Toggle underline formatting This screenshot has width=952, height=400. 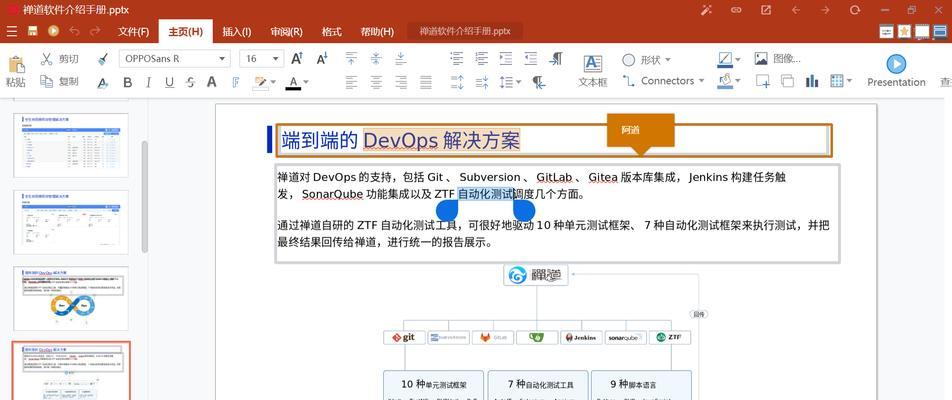[x=169, y=83]
